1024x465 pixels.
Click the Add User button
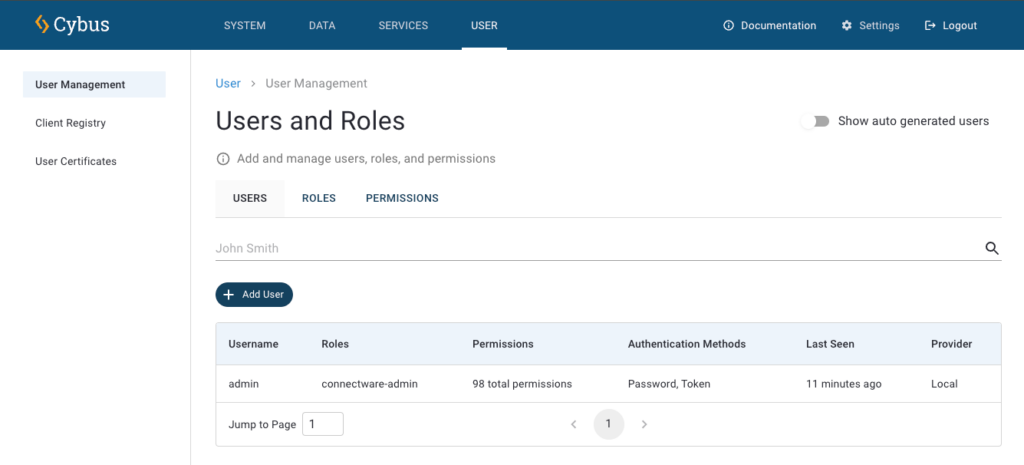point(254,295)
